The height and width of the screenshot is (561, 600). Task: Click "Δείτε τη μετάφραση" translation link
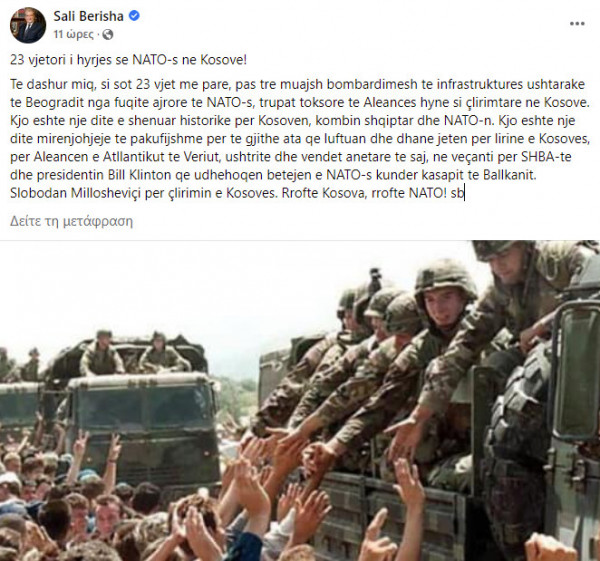click(71, 221)
